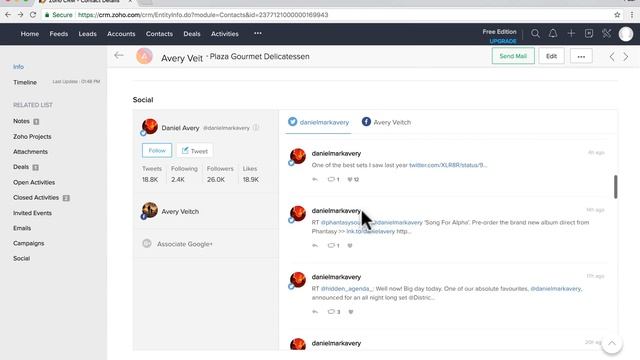Go back with the left arrow

point(119,56)
